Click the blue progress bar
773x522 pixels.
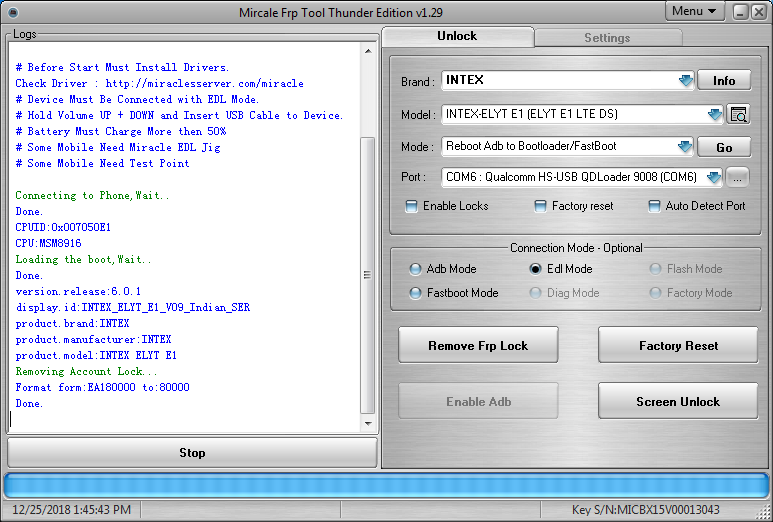coord(386,486)
